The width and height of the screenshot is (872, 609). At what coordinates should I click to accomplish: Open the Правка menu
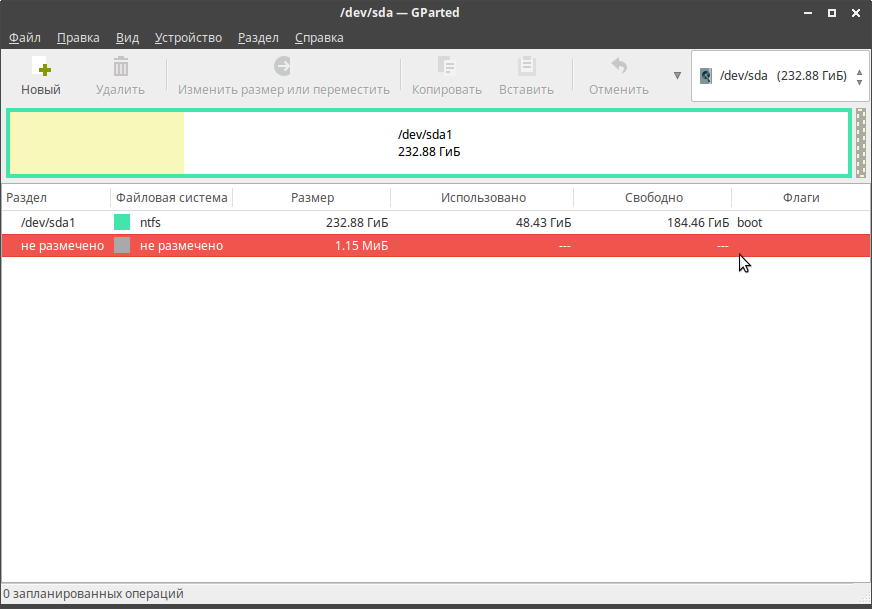tap(78, 38)
